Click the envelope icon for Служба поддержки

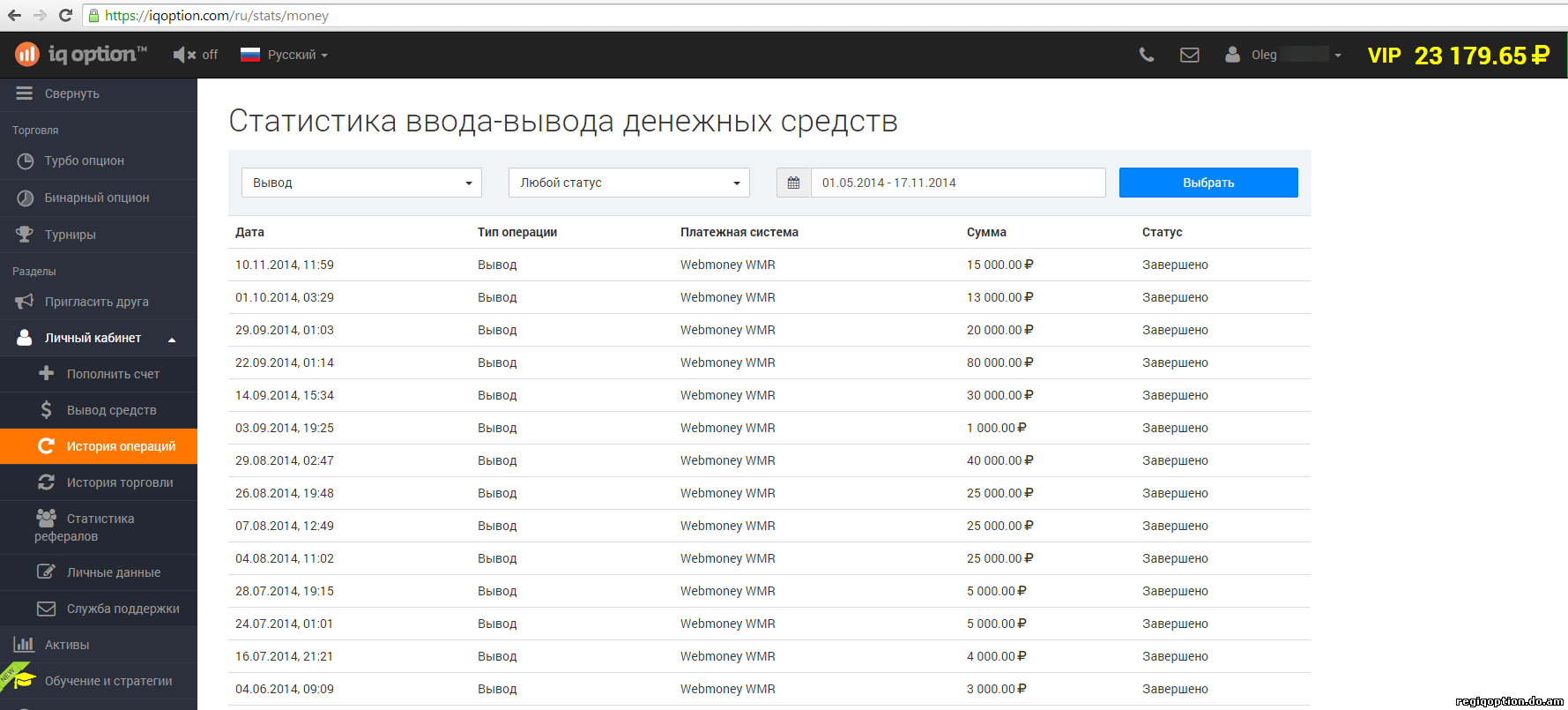(x=46, y=609)
